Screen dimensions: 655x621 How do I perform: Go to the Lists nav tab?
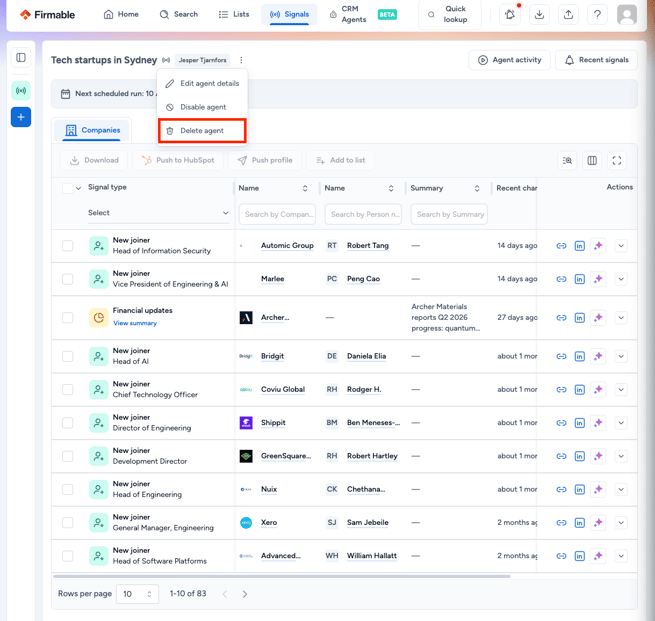(234, 15)
